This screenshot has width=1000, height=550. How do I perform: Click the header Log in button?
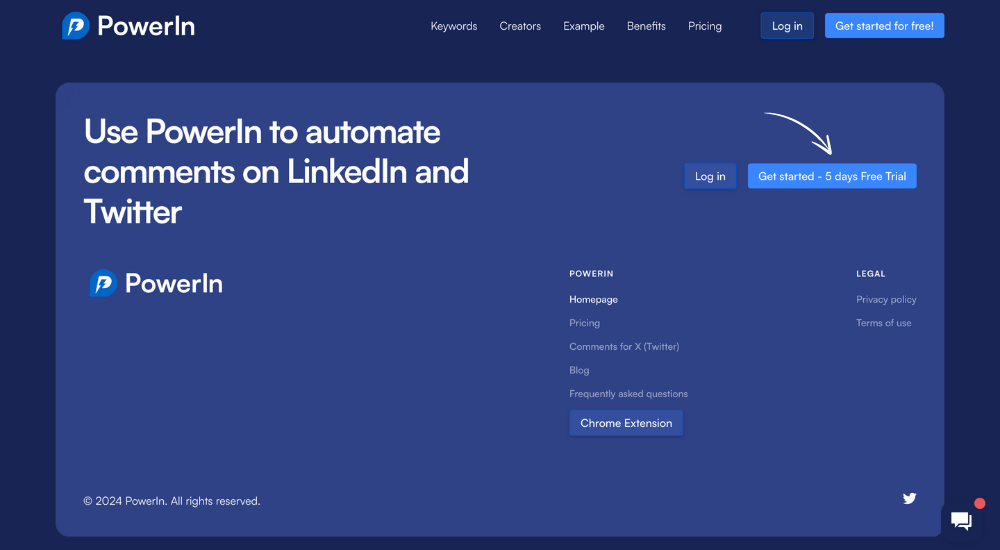(787, 26)
